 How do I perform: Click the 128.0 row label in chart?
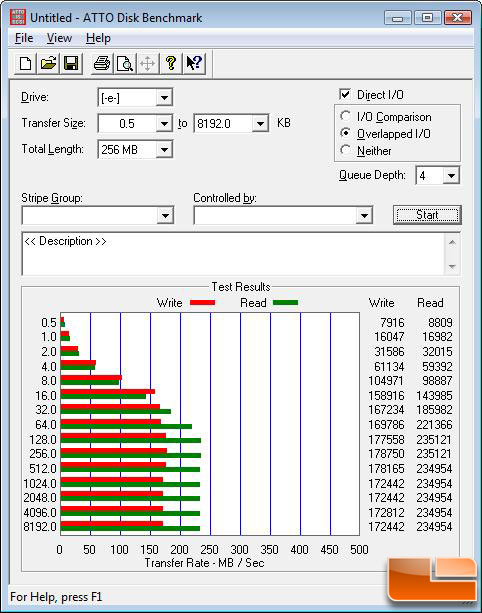click(x=43, y=439)
